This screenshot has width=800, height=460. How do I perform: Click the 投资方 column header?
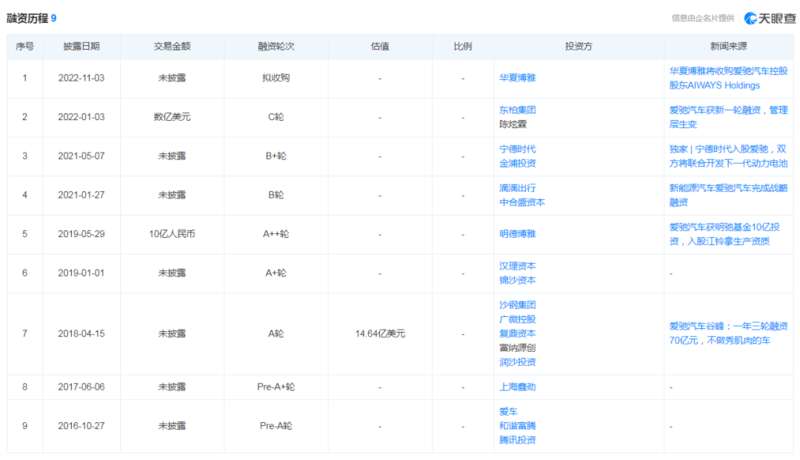(578, 46)
